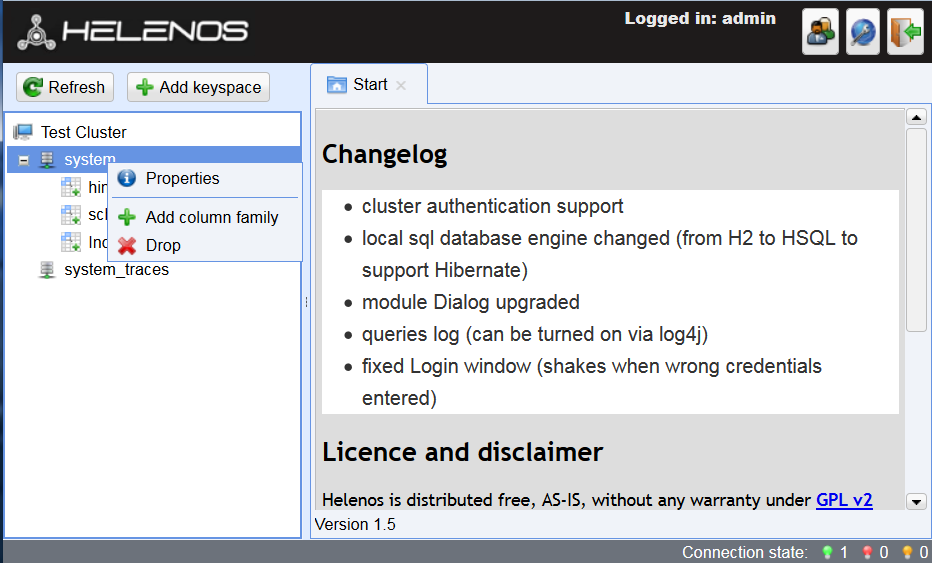The height and width of the screenshot is (563, 932).
Task: Click the Test Cluster computer icon
Action: tap(23, 132)
